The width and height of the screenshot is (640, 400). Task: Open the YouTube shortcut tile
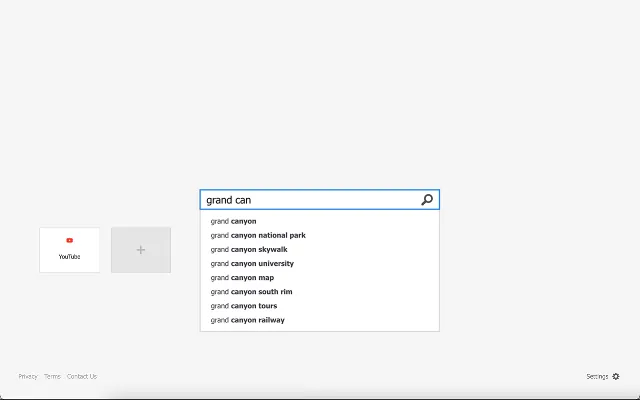pyautogui.click(x=69, y=250)
